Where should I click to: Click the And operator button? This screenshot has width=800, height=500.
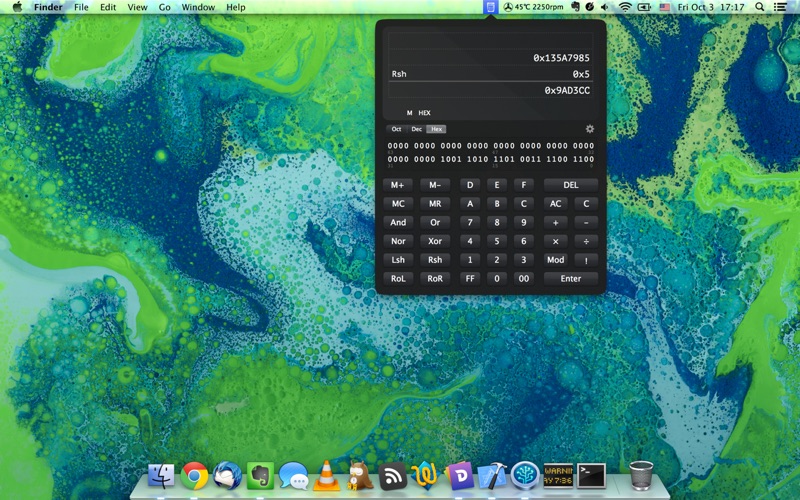point(398,222)
